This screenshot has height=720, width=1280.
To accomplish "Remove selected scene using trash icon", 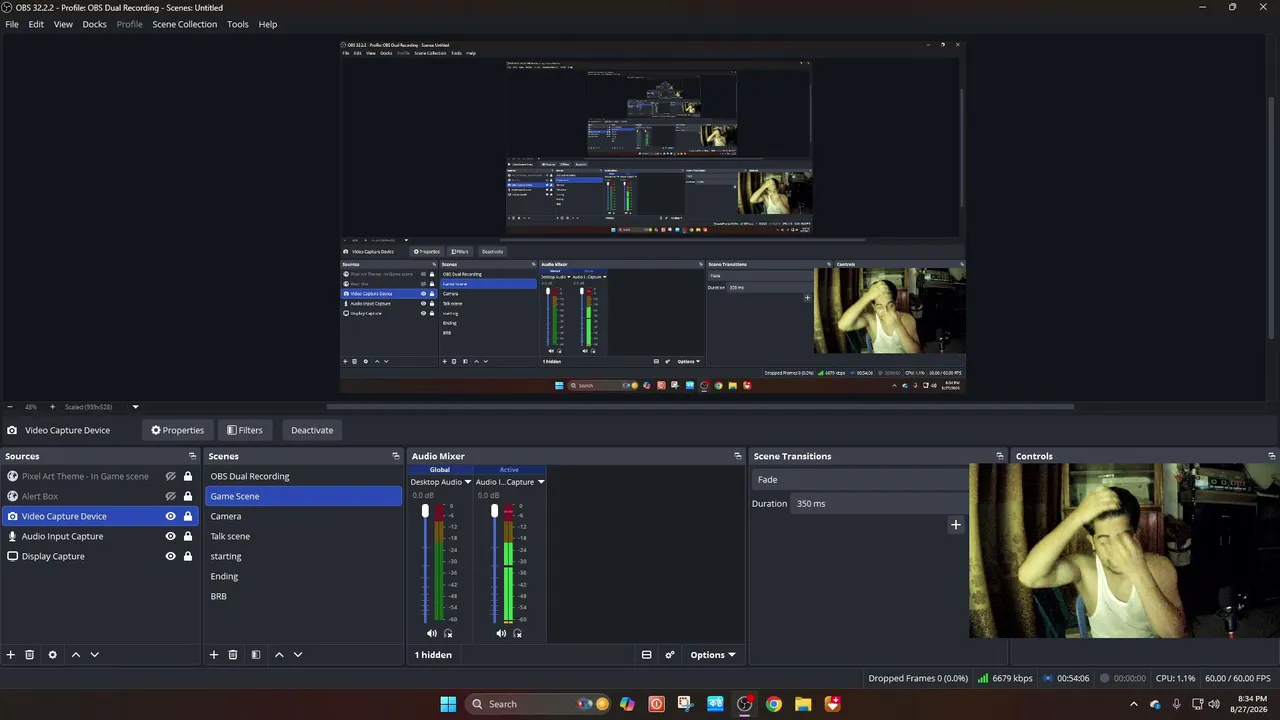I will tap(233, 655).
